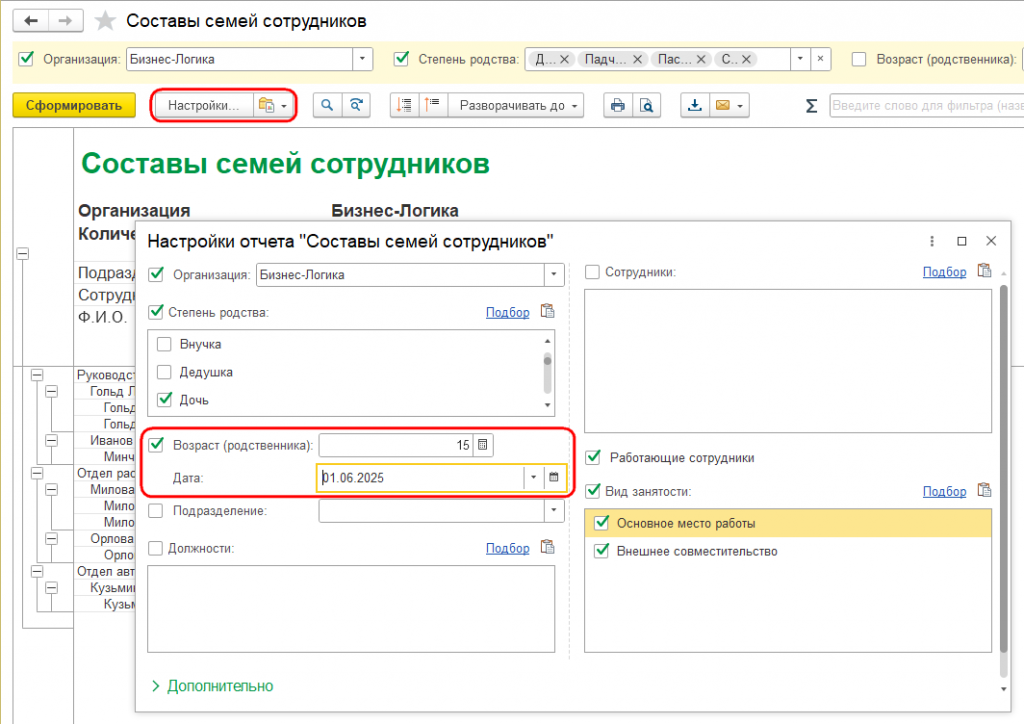Click the filter word search field
1024x724 pixels.
click(926, 105)
